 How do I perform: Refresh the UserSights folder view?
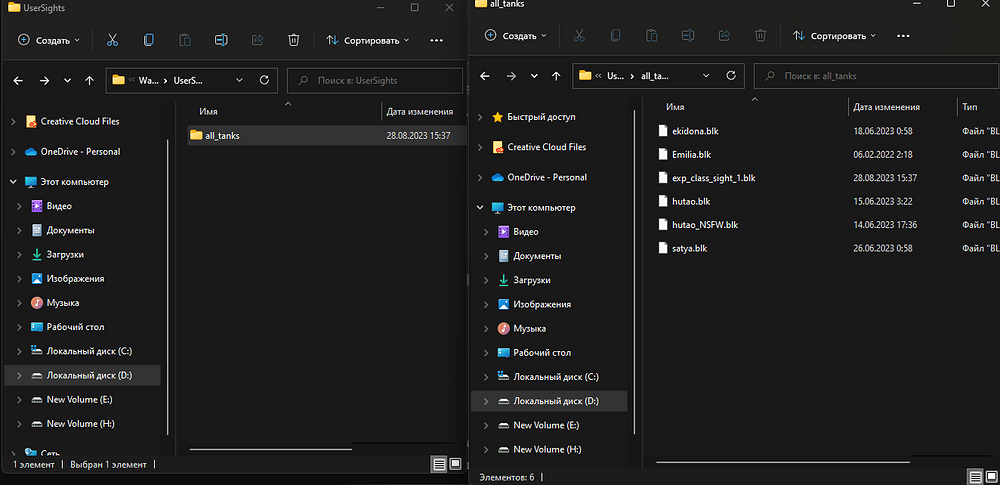point(264,80)
